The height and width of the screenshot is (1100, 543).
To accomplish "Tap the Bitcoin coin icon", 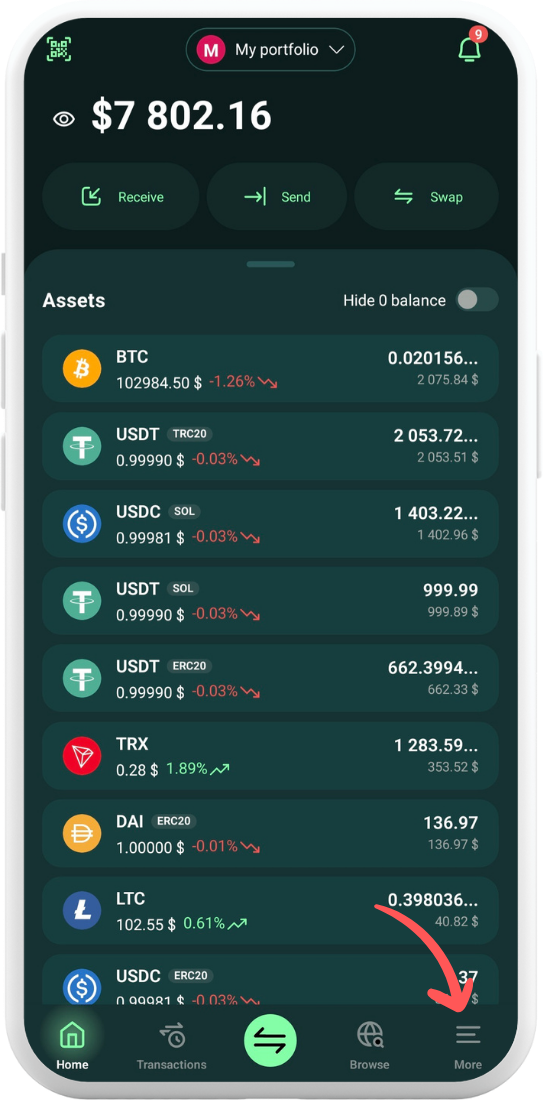I will [x=82, y=368].
